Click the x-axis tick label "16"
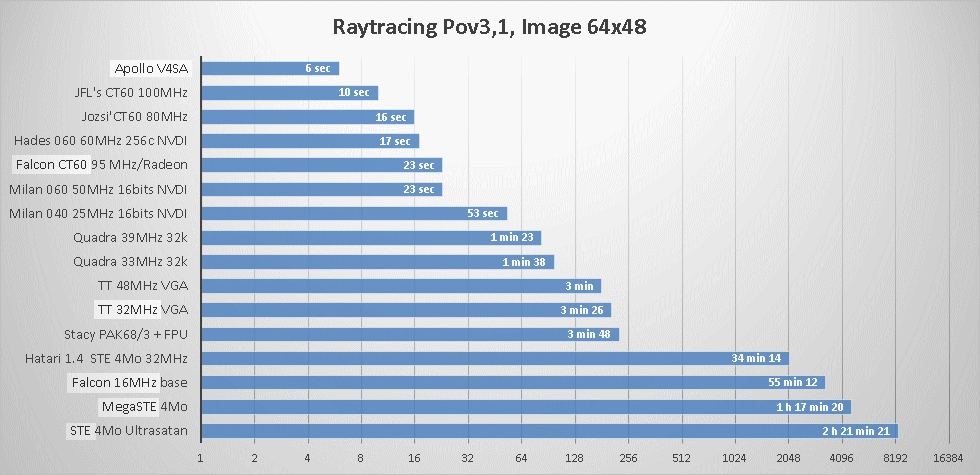This screenshot has height=475, width=980. (414, 458)
